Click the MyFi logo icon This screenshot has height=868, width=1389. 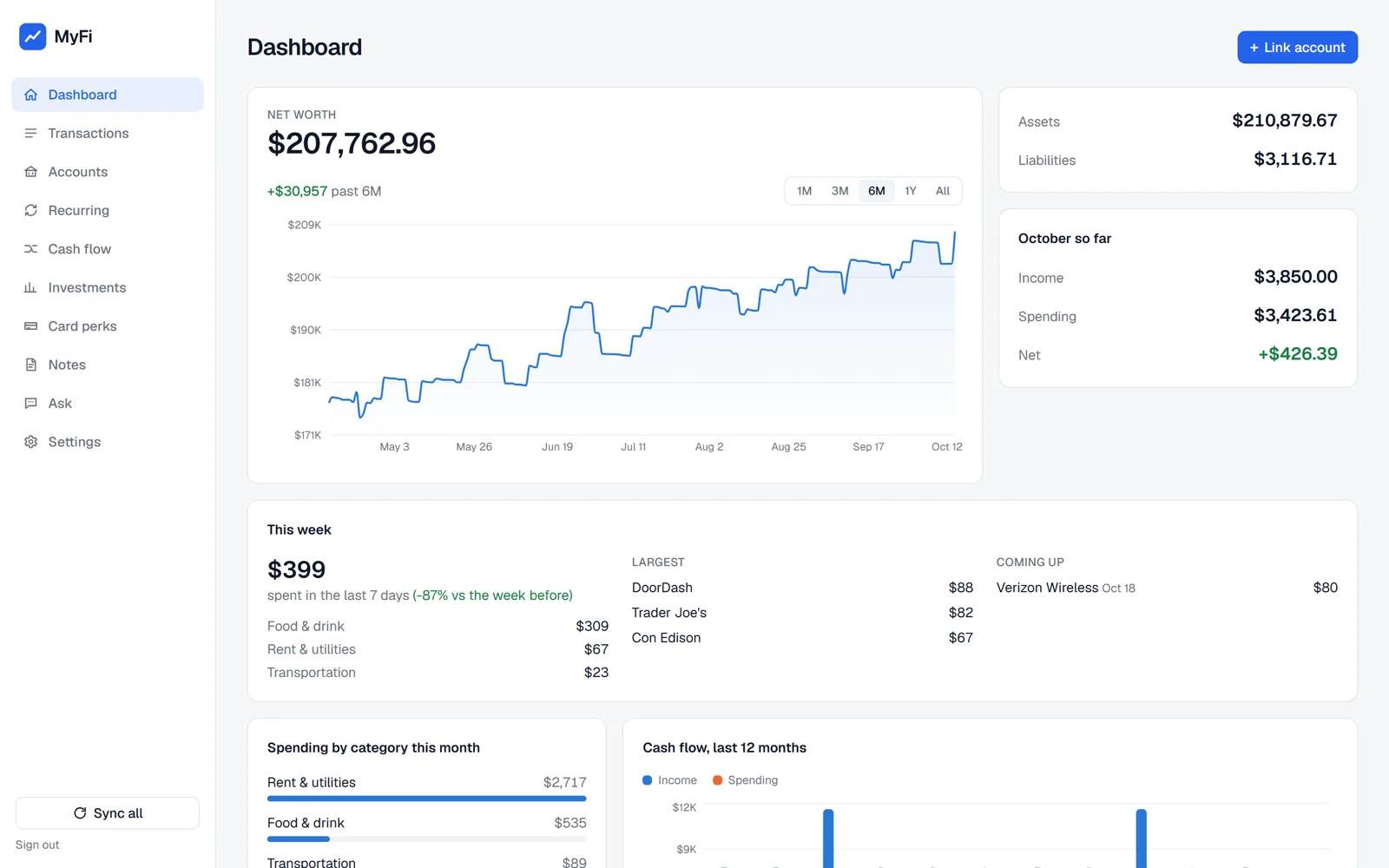[33, 36]
